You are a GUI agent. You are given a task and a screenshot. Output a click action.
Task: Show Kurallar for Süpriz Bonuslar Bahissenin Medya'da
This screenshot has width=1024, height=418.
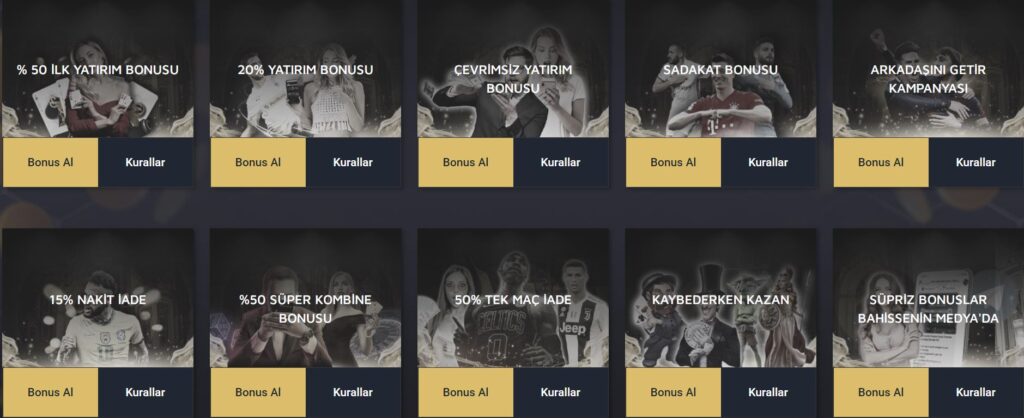pyautogui.click(x=976, y=392)
